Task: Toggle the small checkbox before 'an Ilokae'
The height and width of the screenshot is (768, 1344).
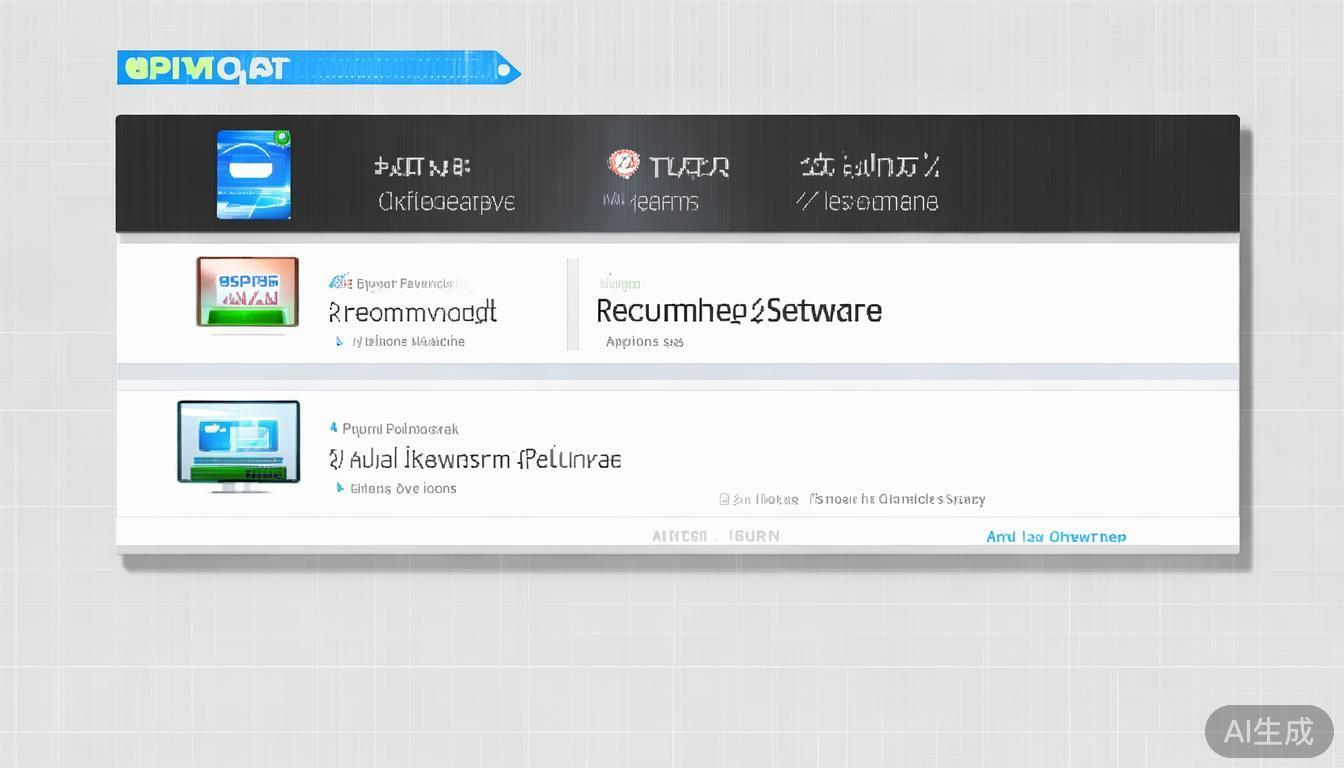Action: (x=724, y=499)
